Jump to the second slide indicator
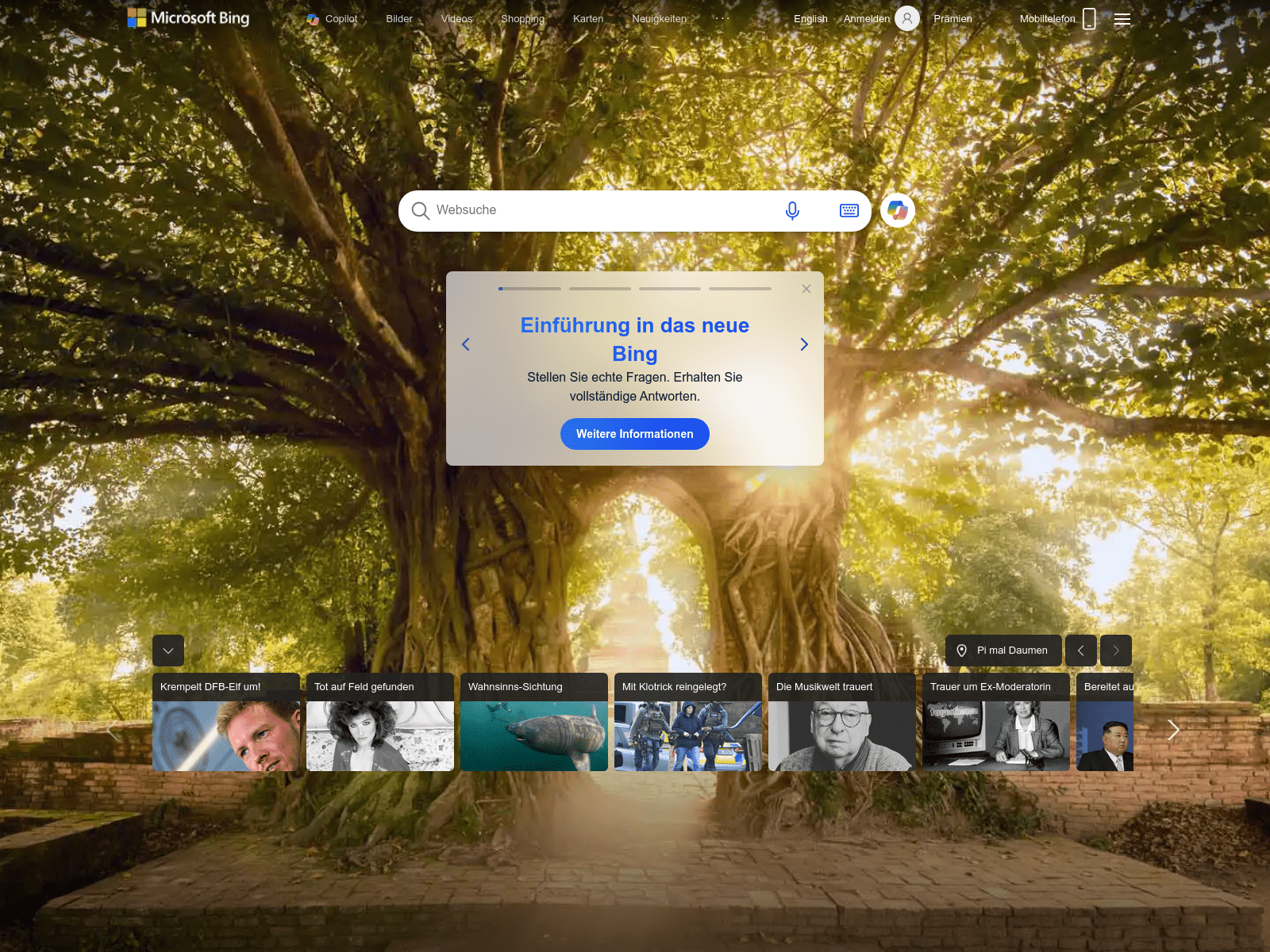The height and width of the screenshot is (952, 1270). 600,289
